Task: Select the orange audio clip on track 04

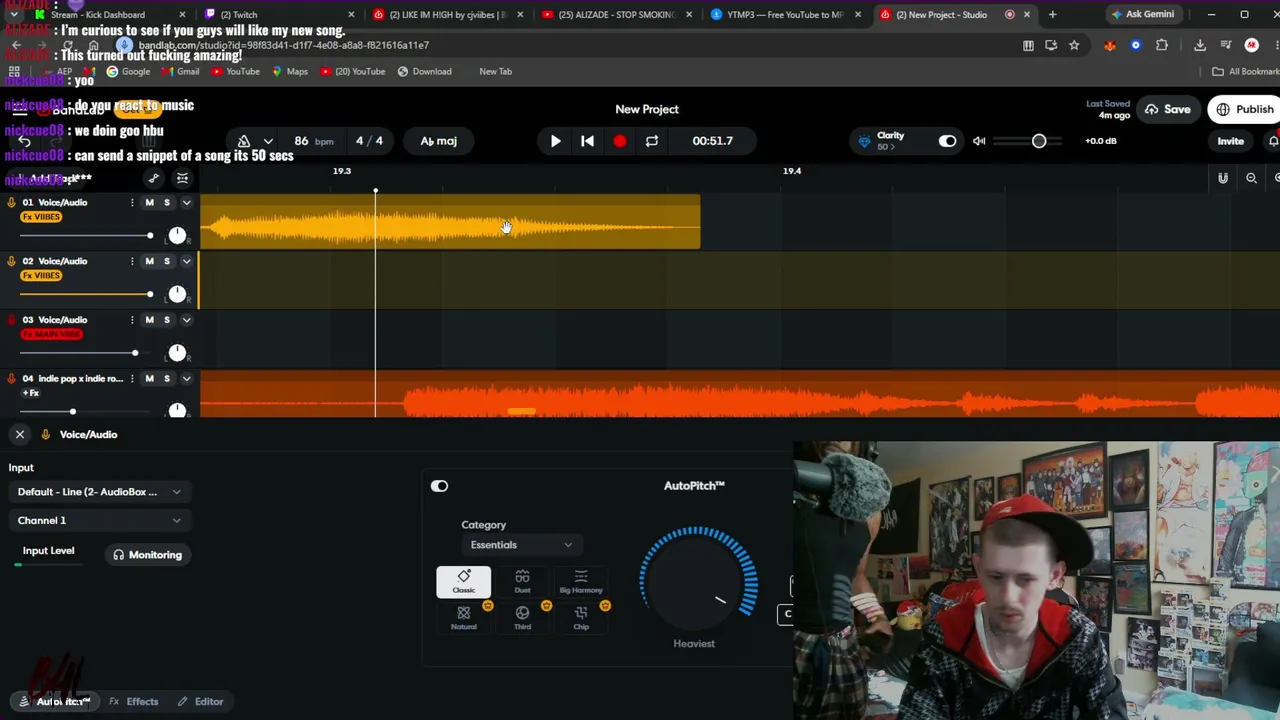Action: click(740, 394)
